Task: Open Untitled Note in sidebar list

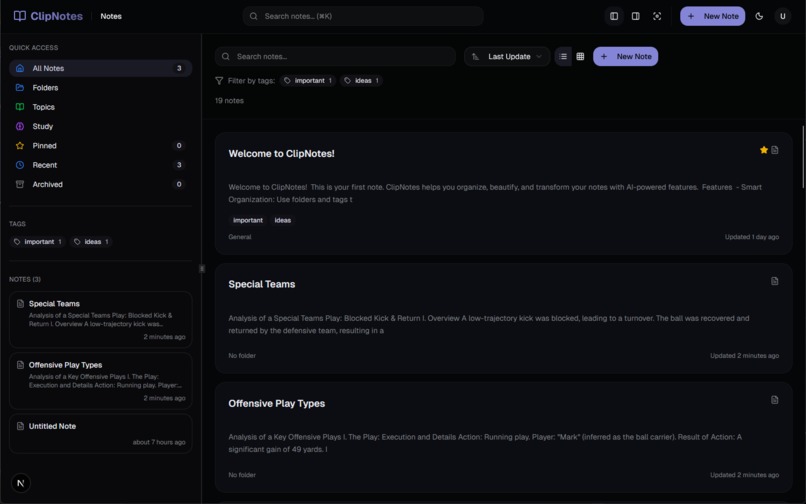Action: [x=100, y=434]
